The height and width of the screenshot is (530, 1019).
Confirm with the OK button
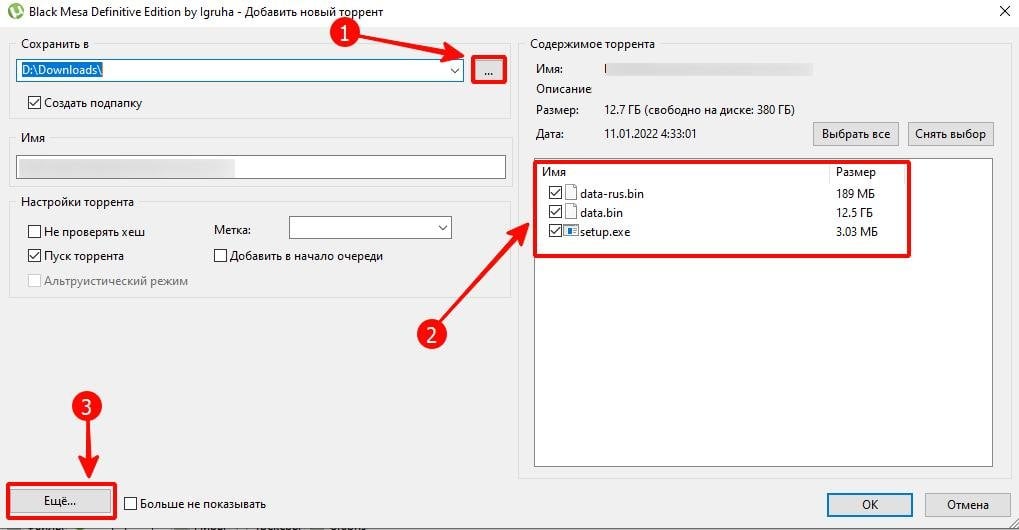coord(870,505)
